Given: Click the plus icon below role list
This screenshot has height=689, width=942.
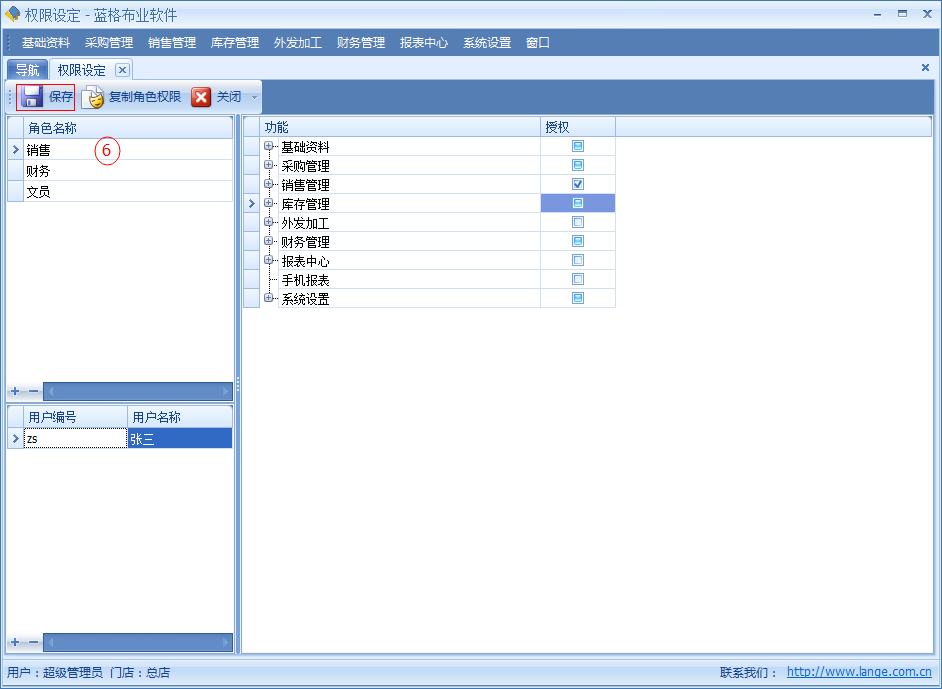Looking at the screenshot, I should [14, 391].
